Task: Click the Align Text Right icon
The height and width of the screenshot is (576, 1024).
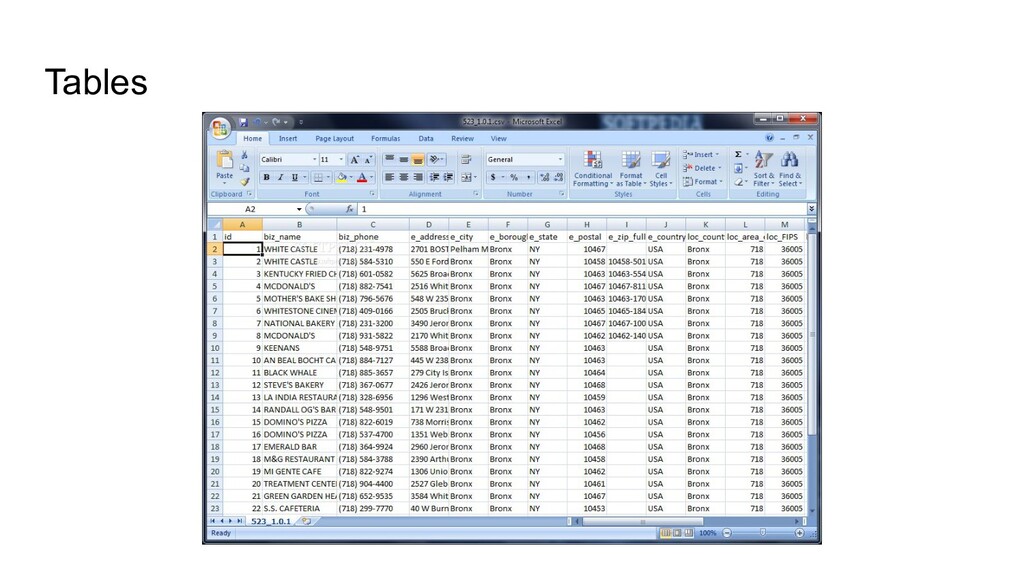Action: (418, 177)
